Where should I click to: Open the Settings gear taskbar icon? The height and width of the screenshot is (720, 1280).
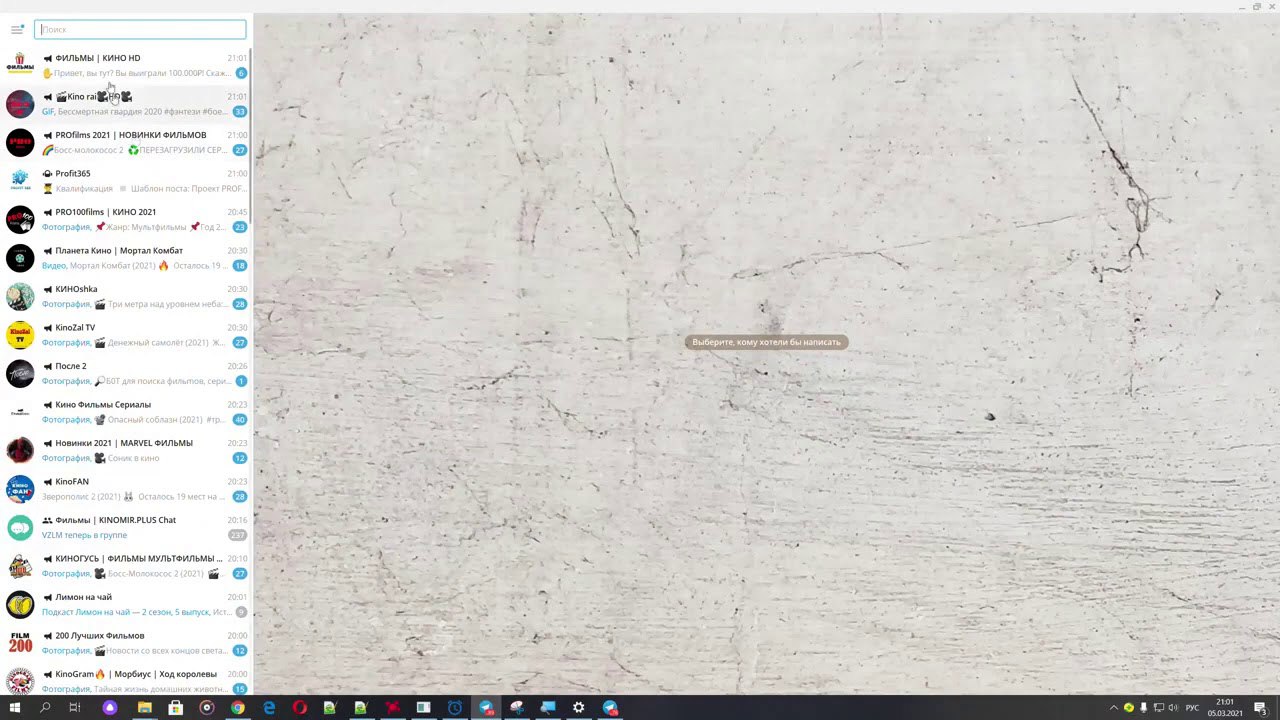point(578,708)
